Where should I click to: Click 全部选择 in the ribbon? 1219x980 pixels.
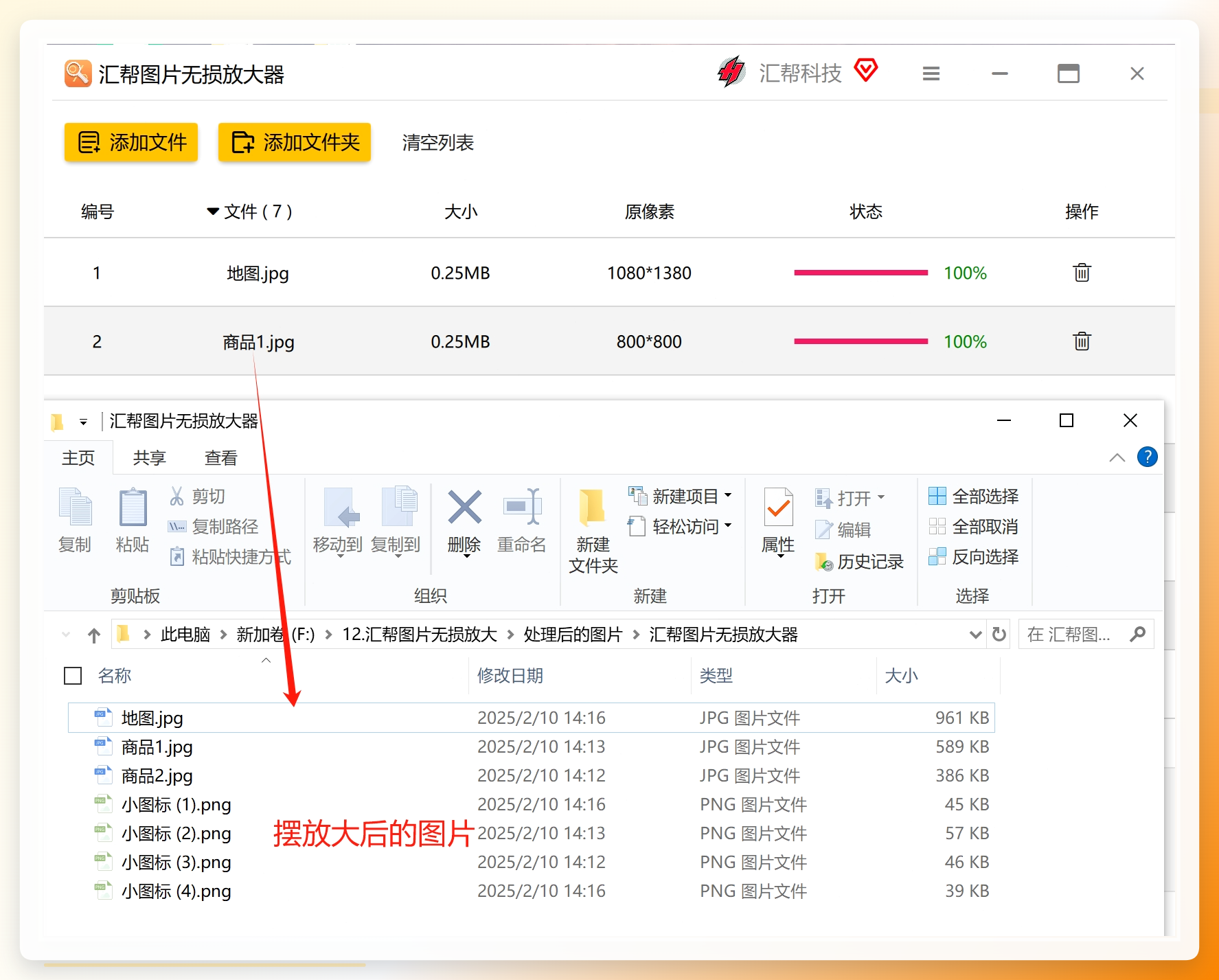(x=974, y=496)
